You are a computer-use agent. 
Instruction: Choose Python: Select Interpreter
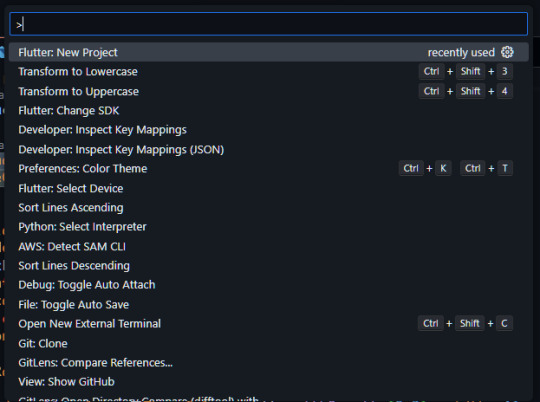pos(269,227)
